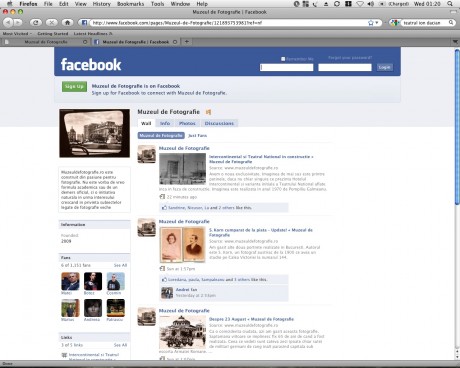Click the green Sign Up button
Viewport: 460px width, 368px height.
[x=74, y=86]
